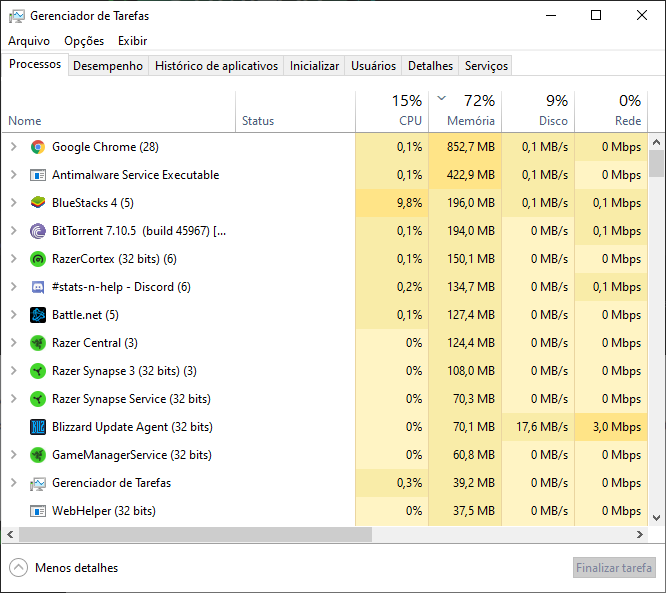Switch to the Detalhes tab
The image size is (666, 593).
[430, 66]
